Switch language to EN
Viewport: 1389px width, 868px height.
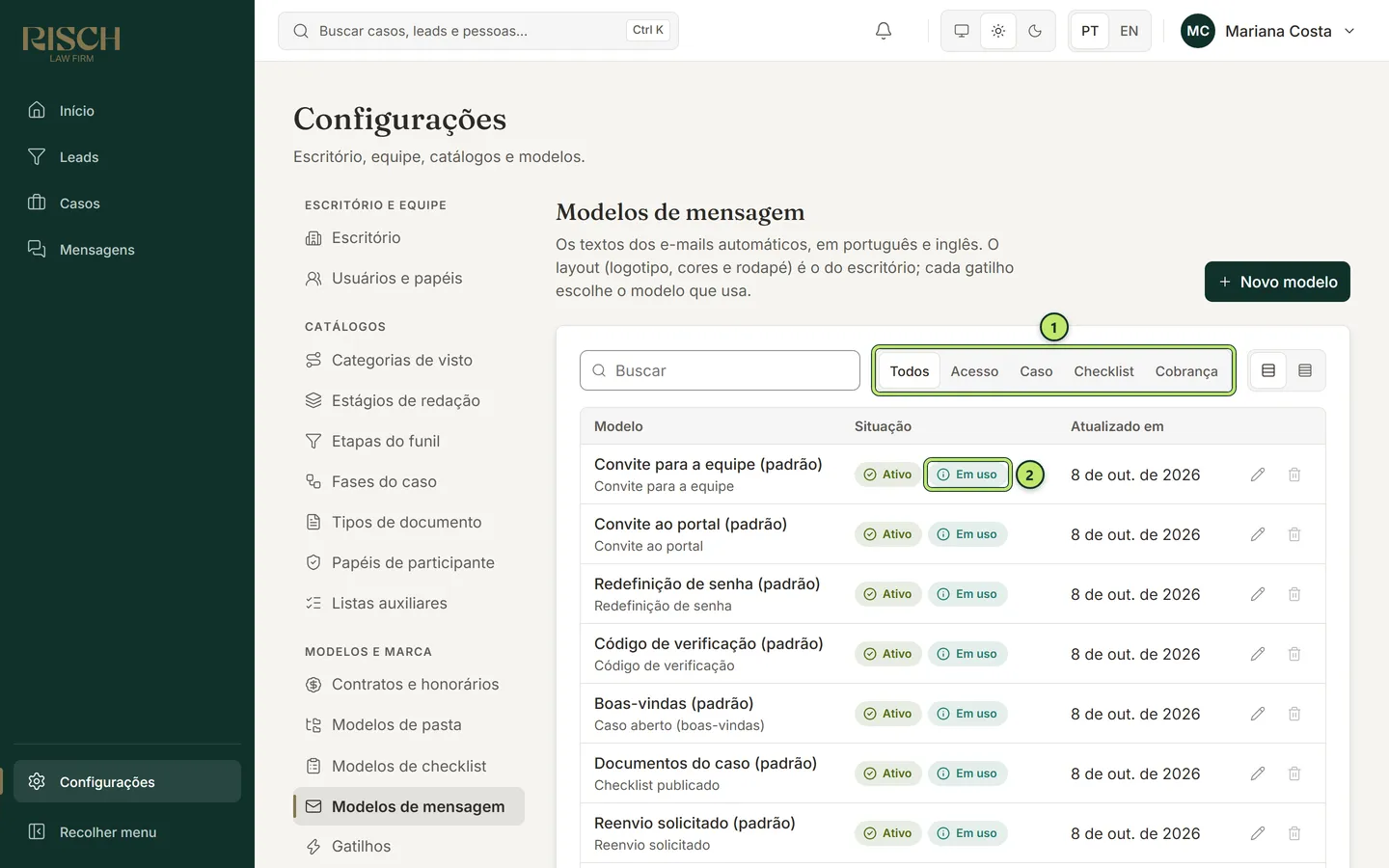point(1130,31)
